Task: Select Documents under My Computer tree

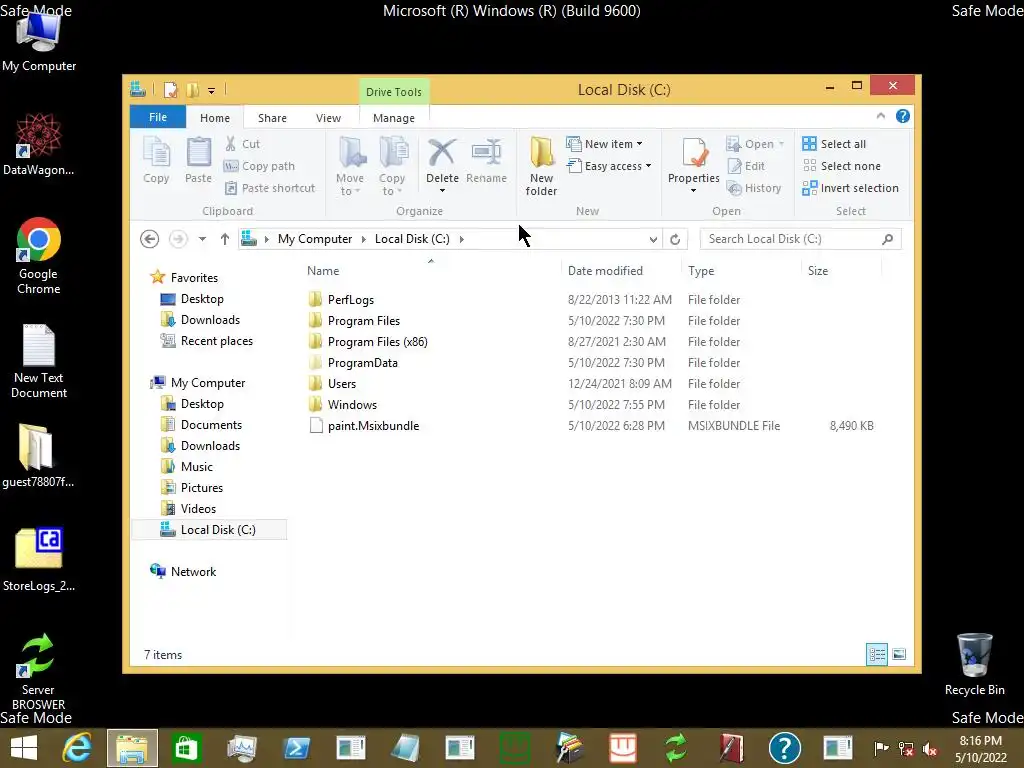Action: click(x=211, y=424)
